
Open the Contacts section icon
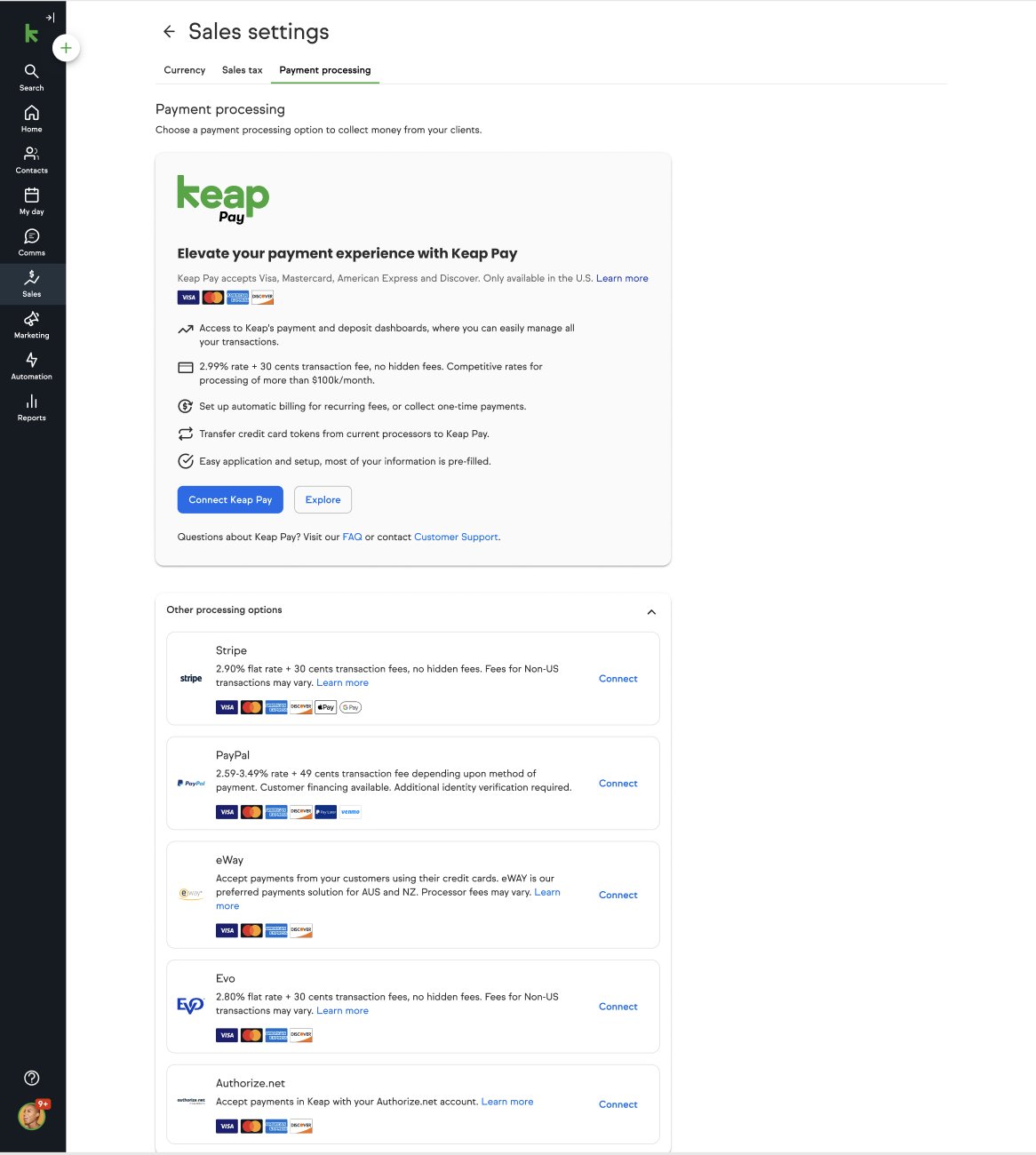pos(32,154)
